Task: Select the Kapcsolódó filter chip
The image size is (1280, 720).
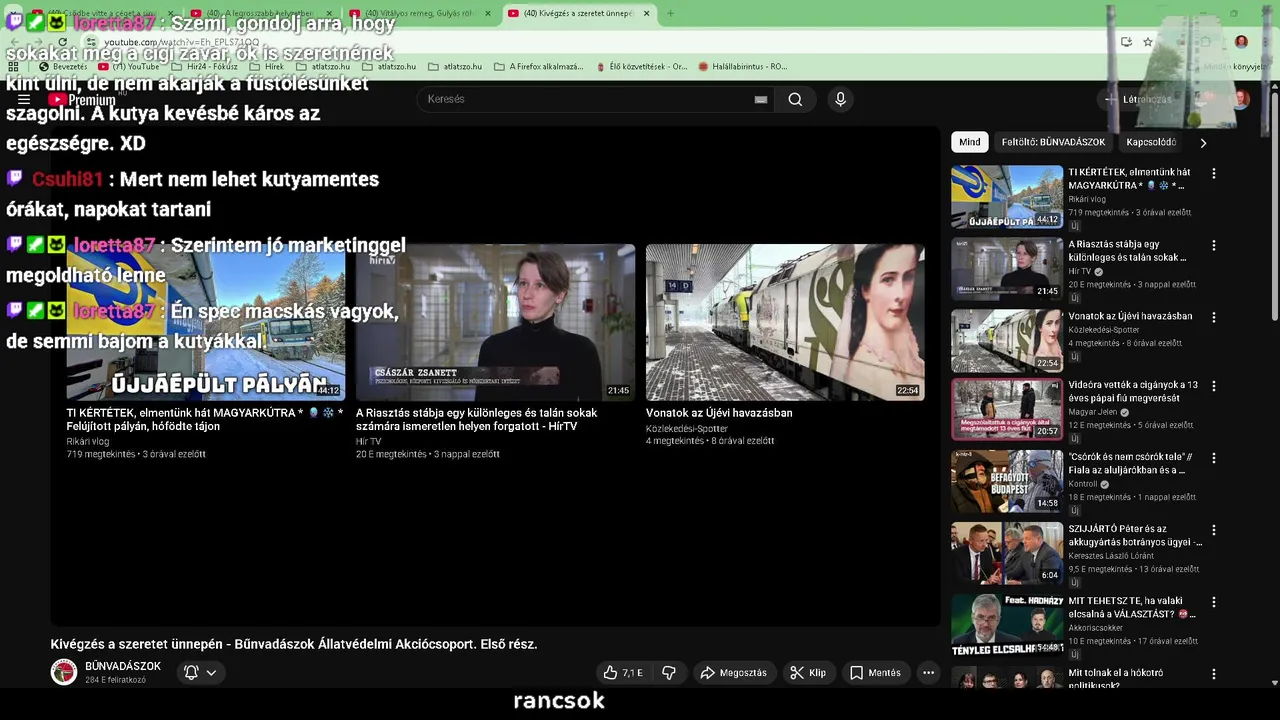Action: pos(1151,142)
